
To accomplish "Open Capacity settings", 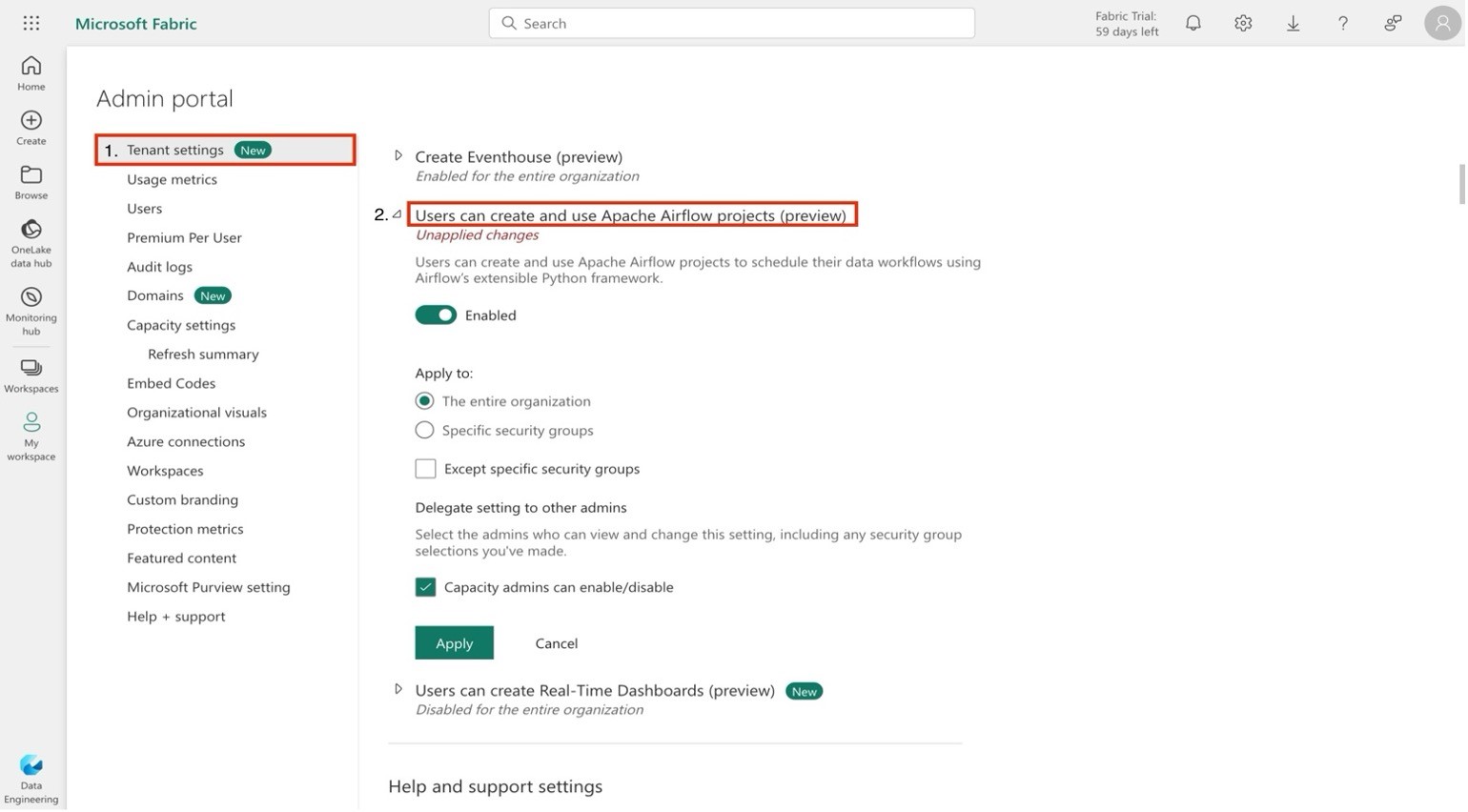I will pyautogui.click(x=181, y=326).
